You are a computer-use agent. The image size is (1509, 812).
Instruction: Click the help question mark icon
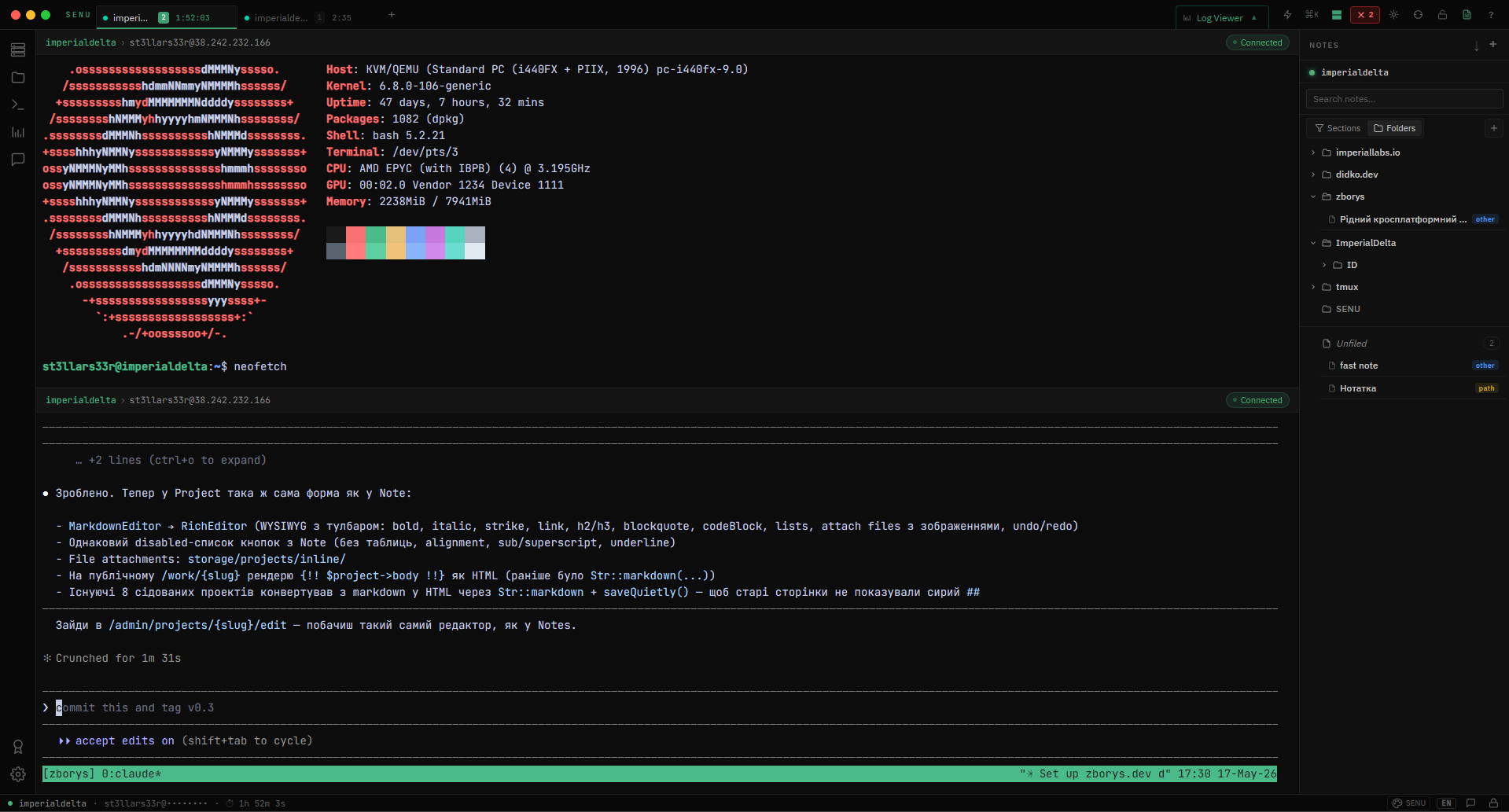coord(1491,15)
